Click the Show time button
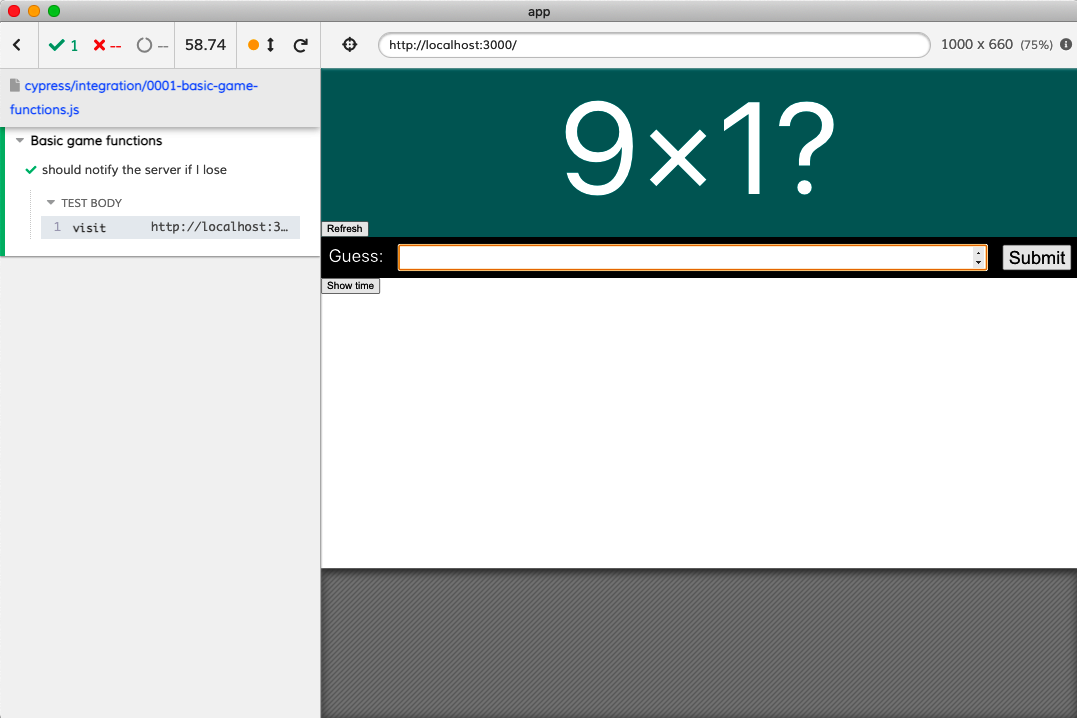1077x718 pixels. tap(350, 286)
